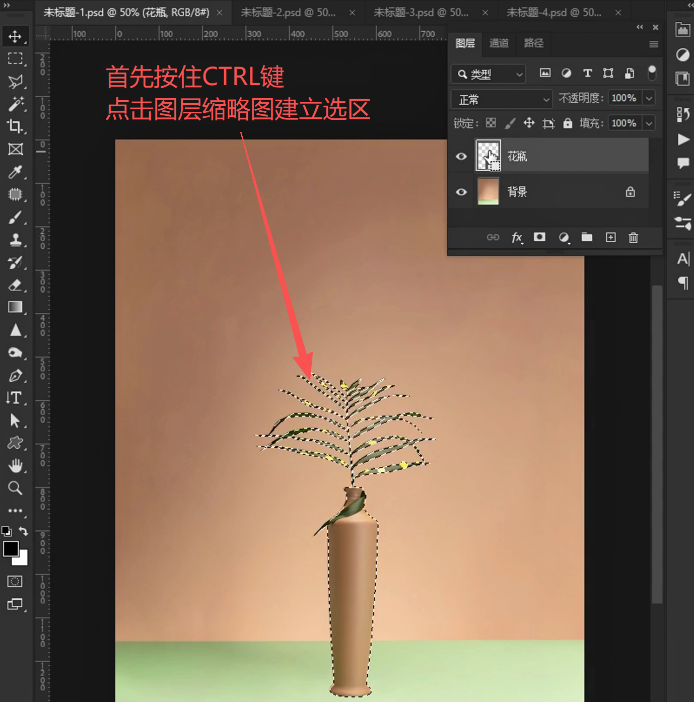This screenshot has height=702, width=694.
Task: Create new fill or adjustment layer
Action: (x=564, y=237)
